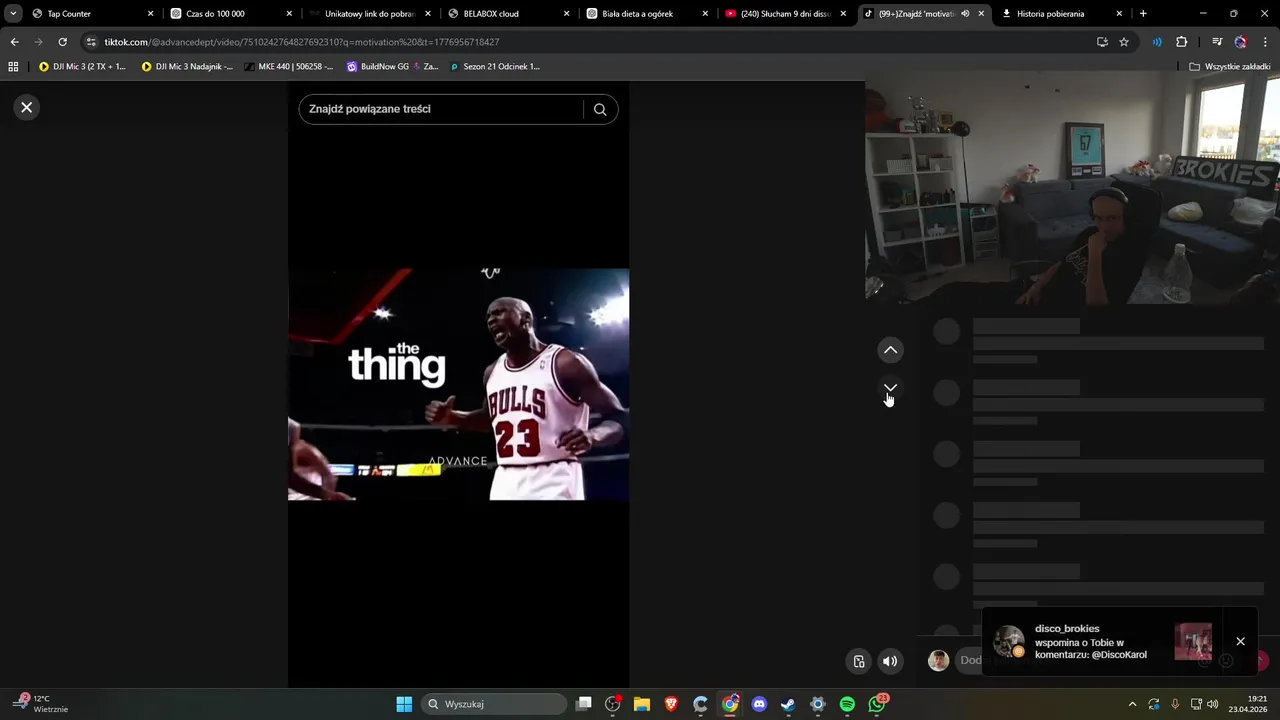Open Windows Start menu

tap(404, 704)
